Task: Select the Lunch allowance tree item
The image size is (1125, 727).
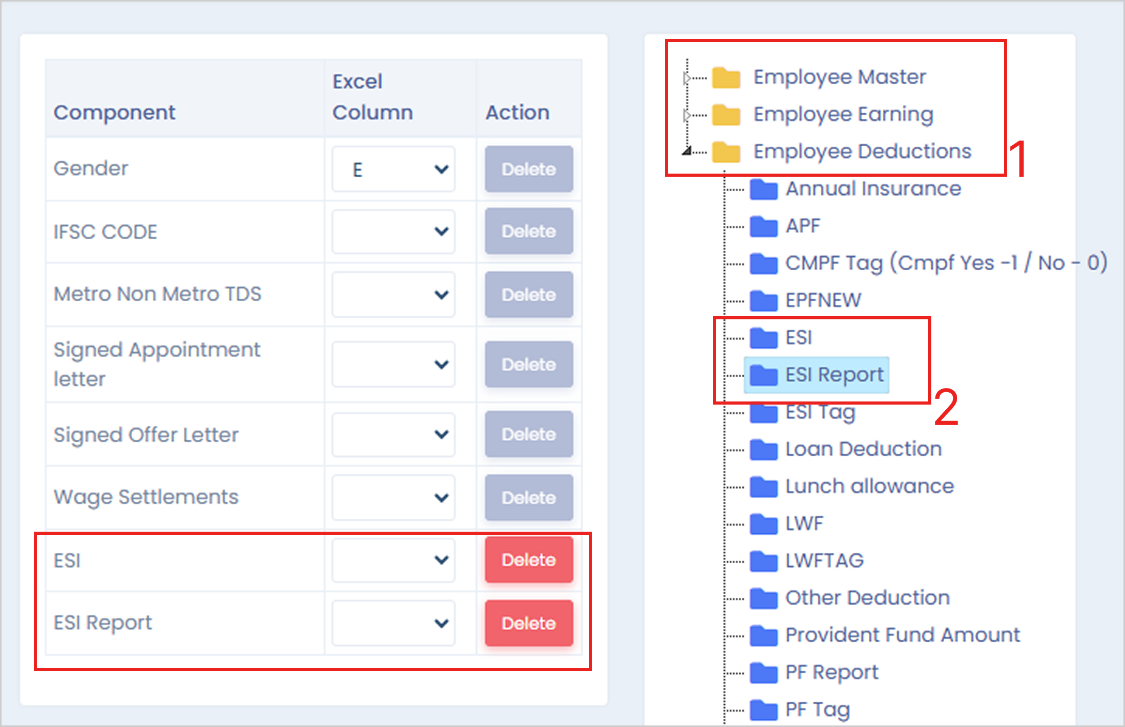Action: pyautogui.click(x=869, y=487)
